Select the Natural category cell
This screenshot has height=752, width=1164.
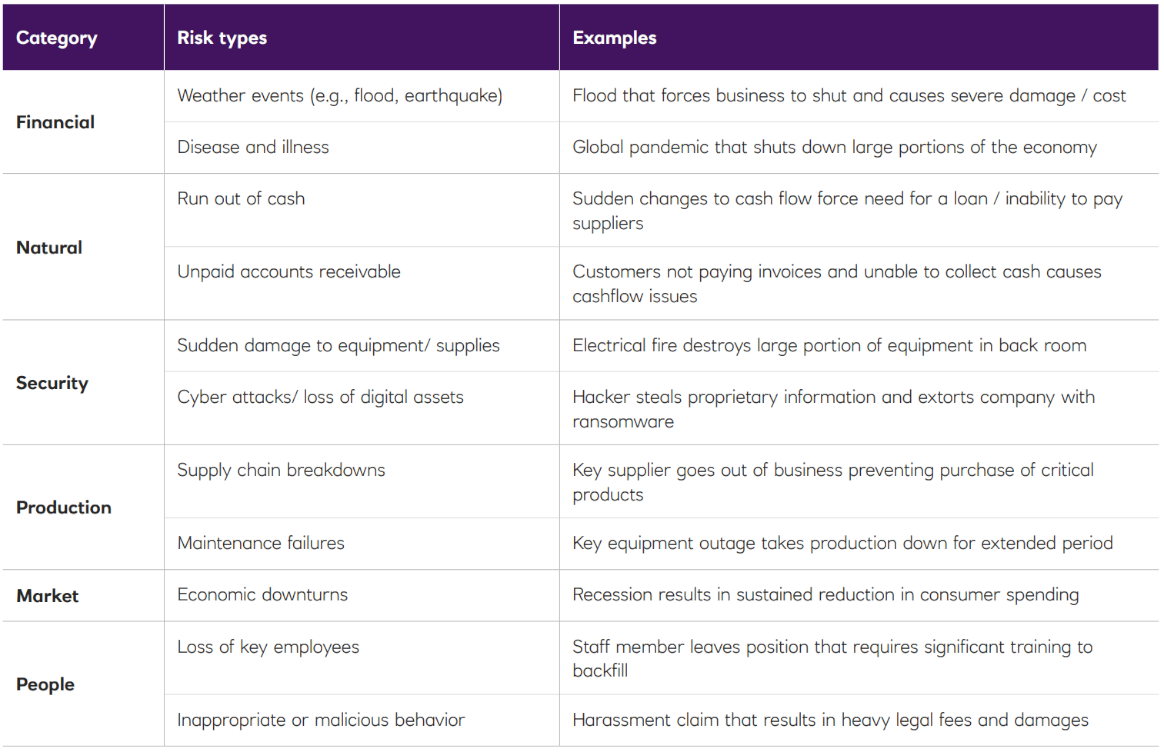click(x=50, y=247)
